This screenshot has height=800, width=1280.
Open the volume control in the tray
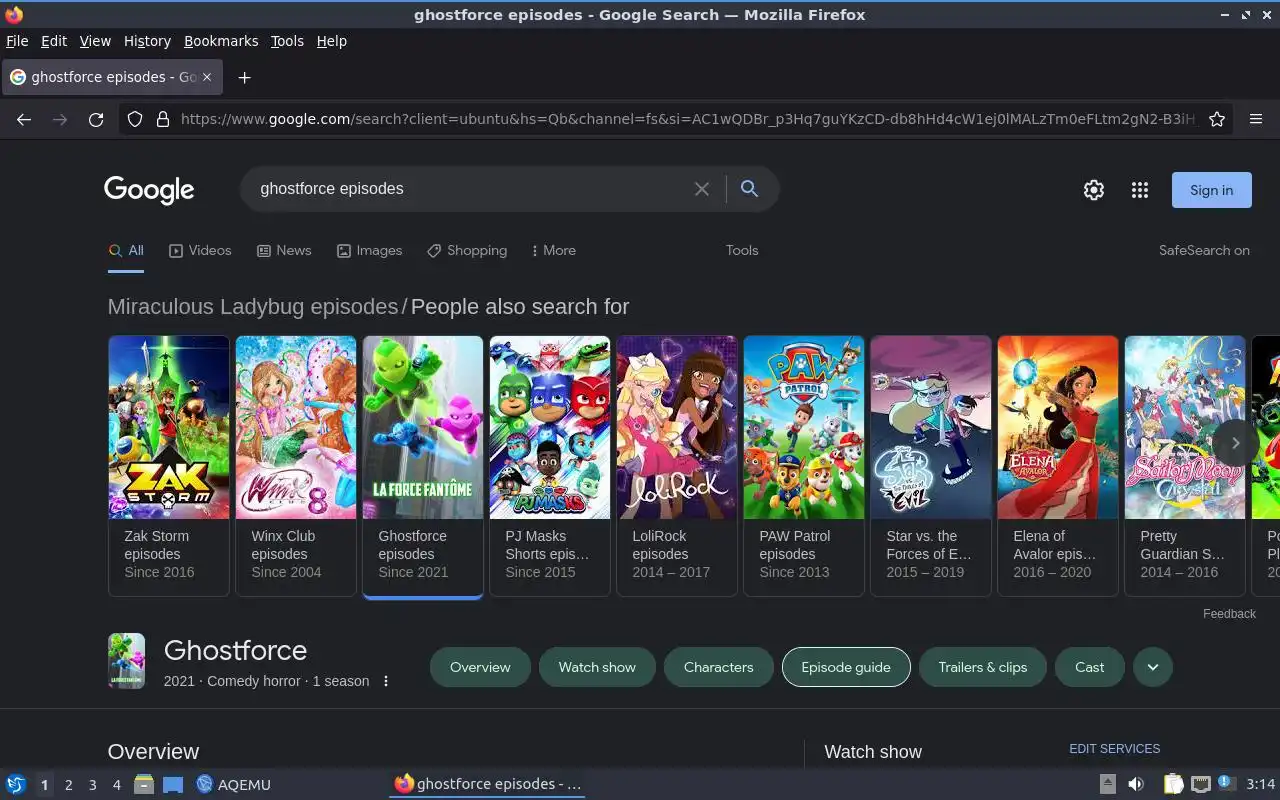click(1136, 784)
